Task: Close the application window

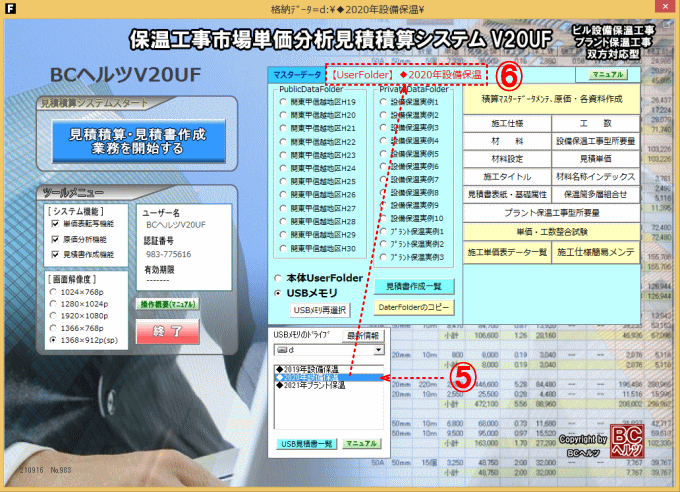Action: click(x=666, y=9)
